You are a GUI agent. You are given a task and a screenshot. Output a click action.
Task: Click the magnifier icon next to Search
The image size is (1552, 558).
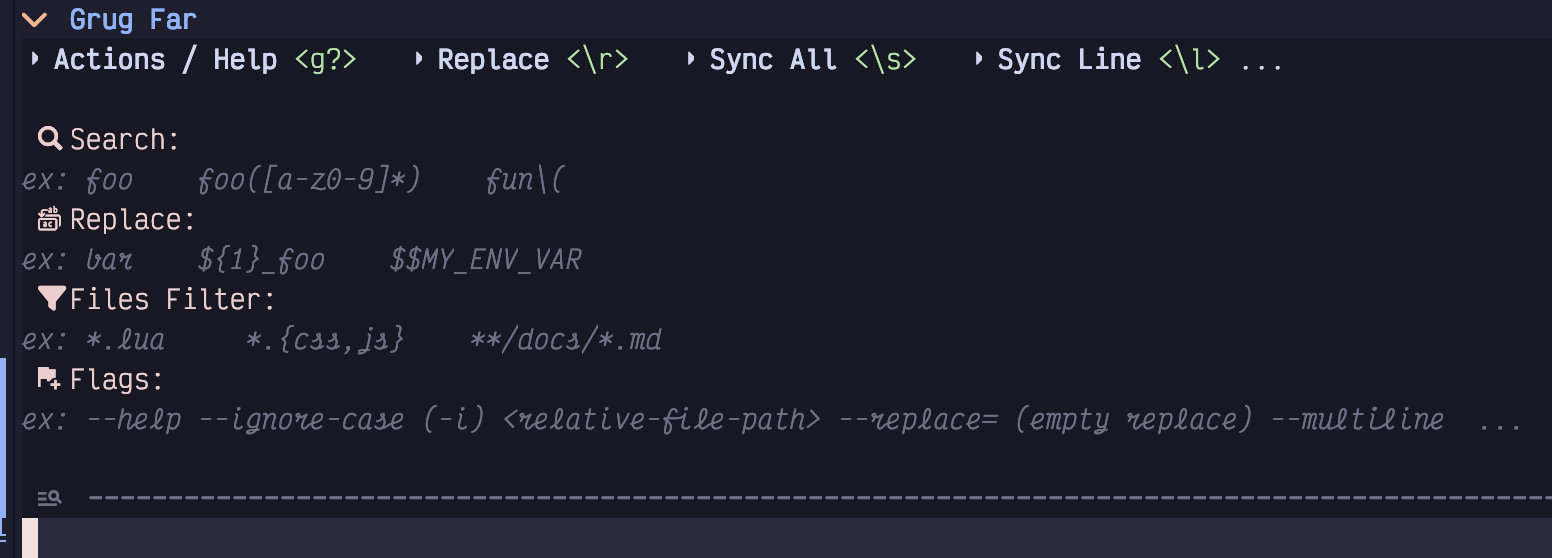49,139
